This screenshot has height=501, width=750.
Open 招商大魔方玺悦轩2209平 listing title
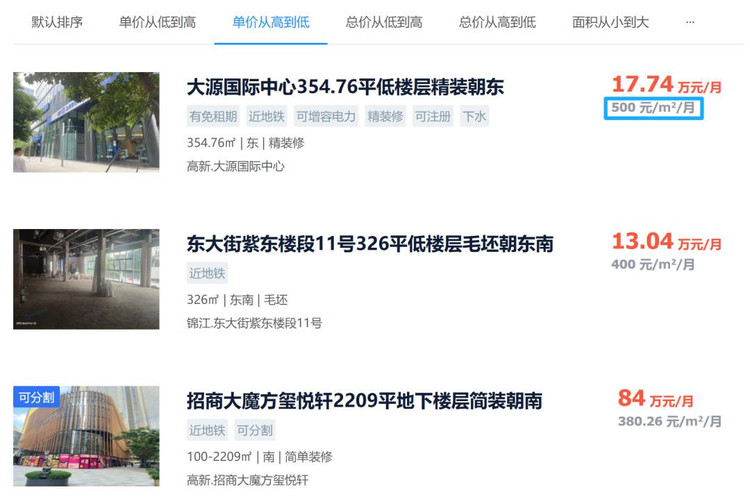tap(364, 401)
